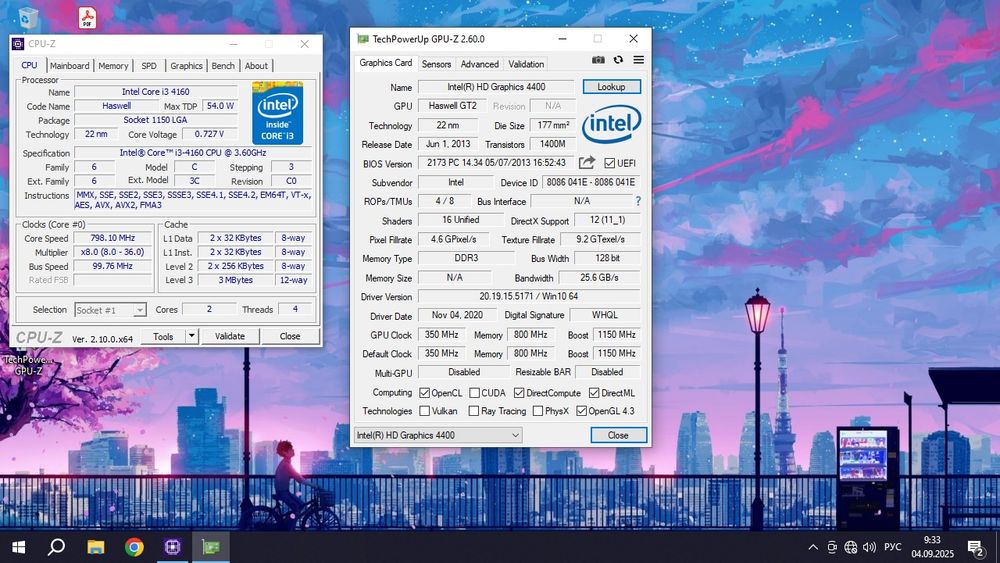This screenshot has height=563, width=1000.
Task: Switch to the CPU-Z taskbar button
Action: [172, 547]
